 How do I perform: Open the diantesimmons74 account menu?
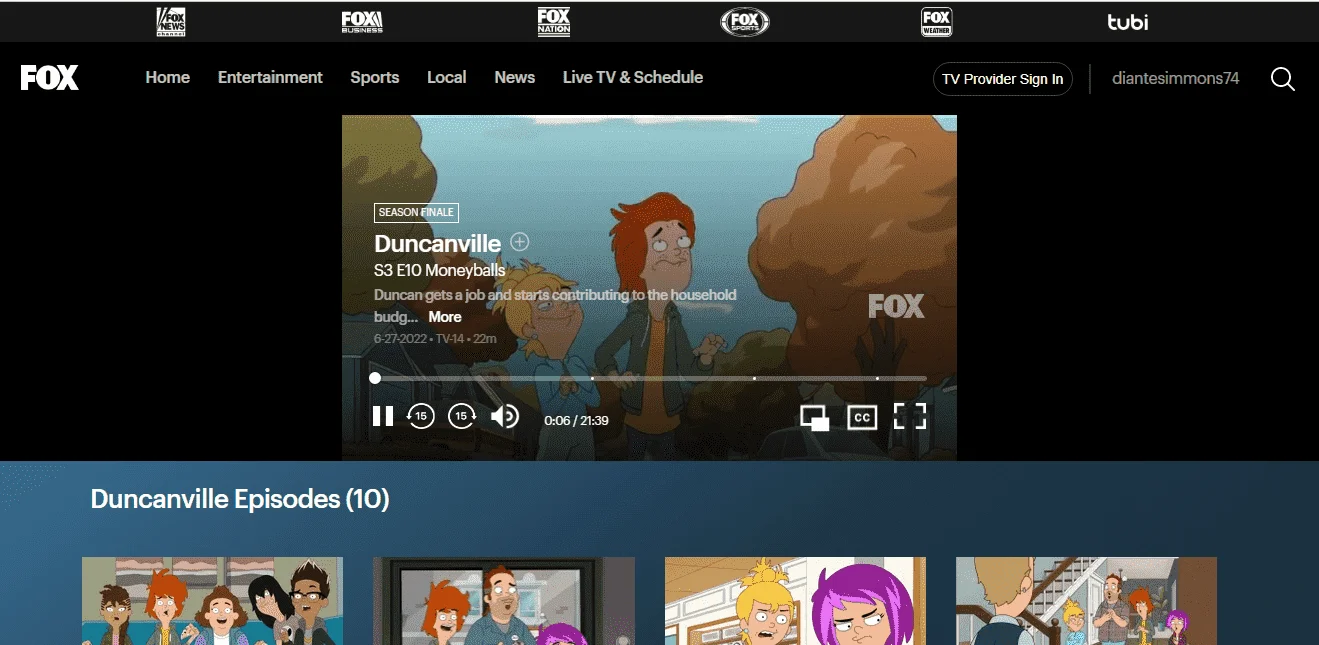(1176, 78)
